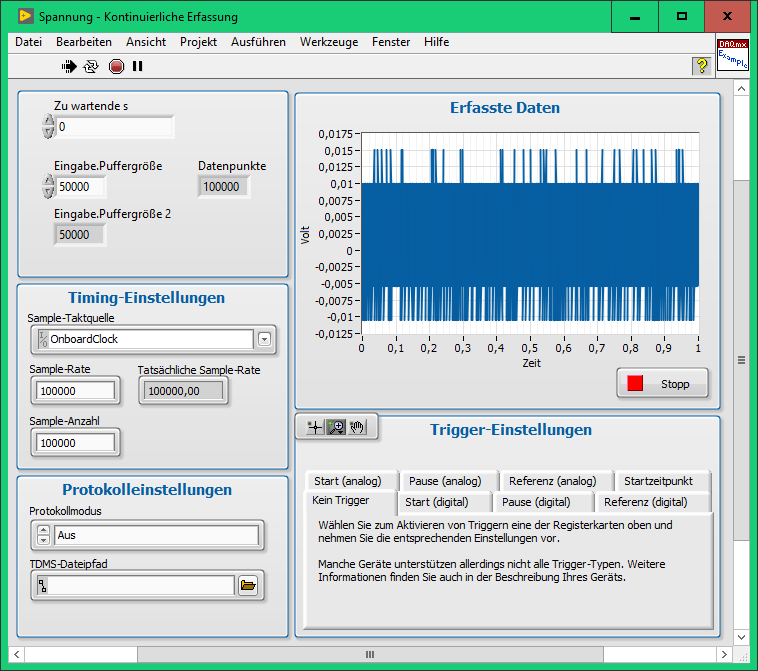The image size is (758, 671).
Task: Change Protokollmodus using its selector arrows
Action: pyautogui.click(x=43, y=536)
